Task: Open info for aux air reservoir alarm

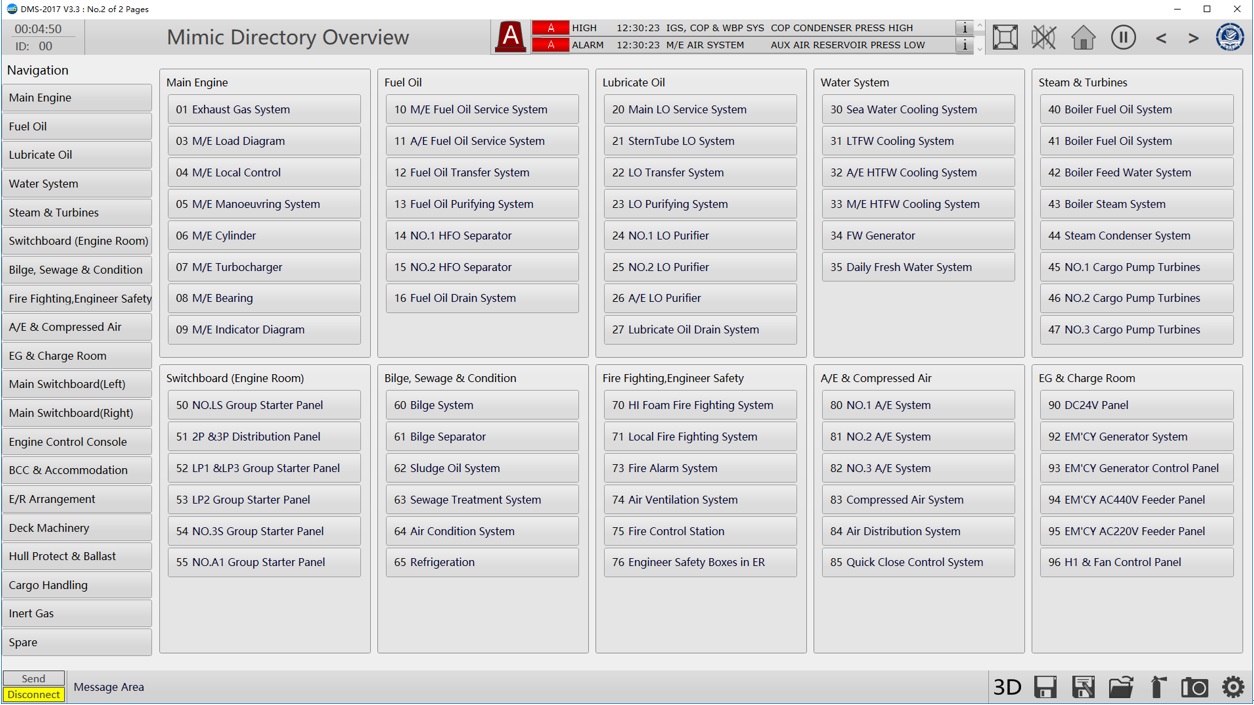Action: [964, 45]
